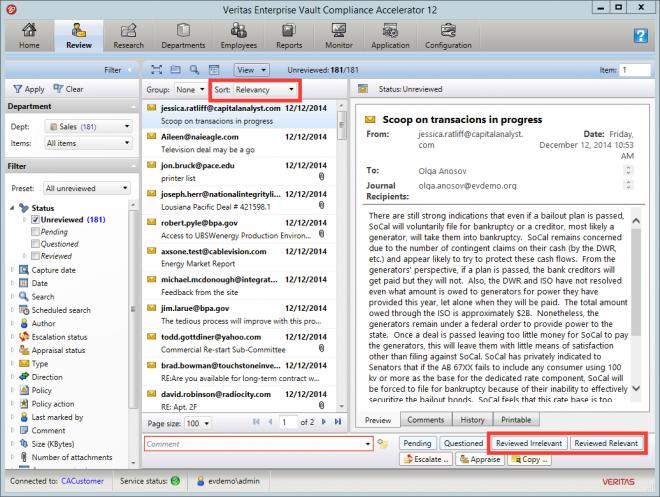Image resolution: width=660 pixels, height=497 pixels.
Task: Open the Group None dropdown
Action: [x=190, y=90]
